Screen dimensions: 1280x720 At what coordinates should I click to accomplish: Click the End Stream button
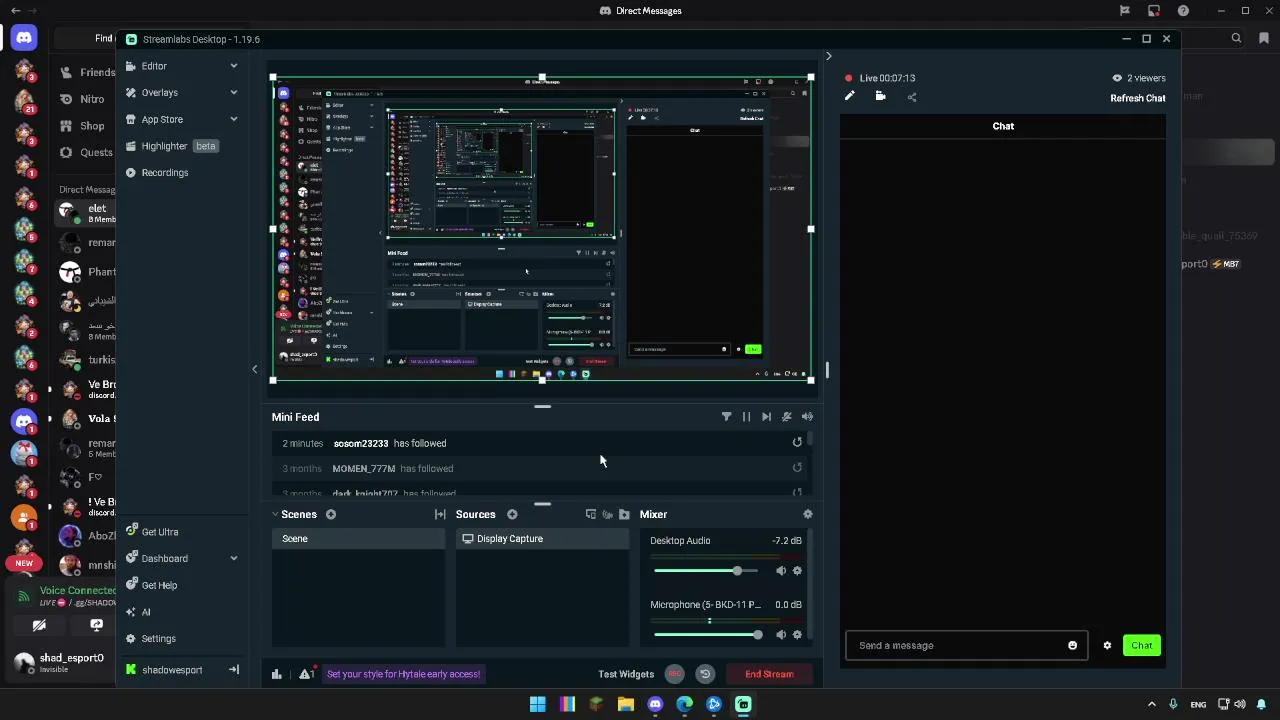(769, 674)
